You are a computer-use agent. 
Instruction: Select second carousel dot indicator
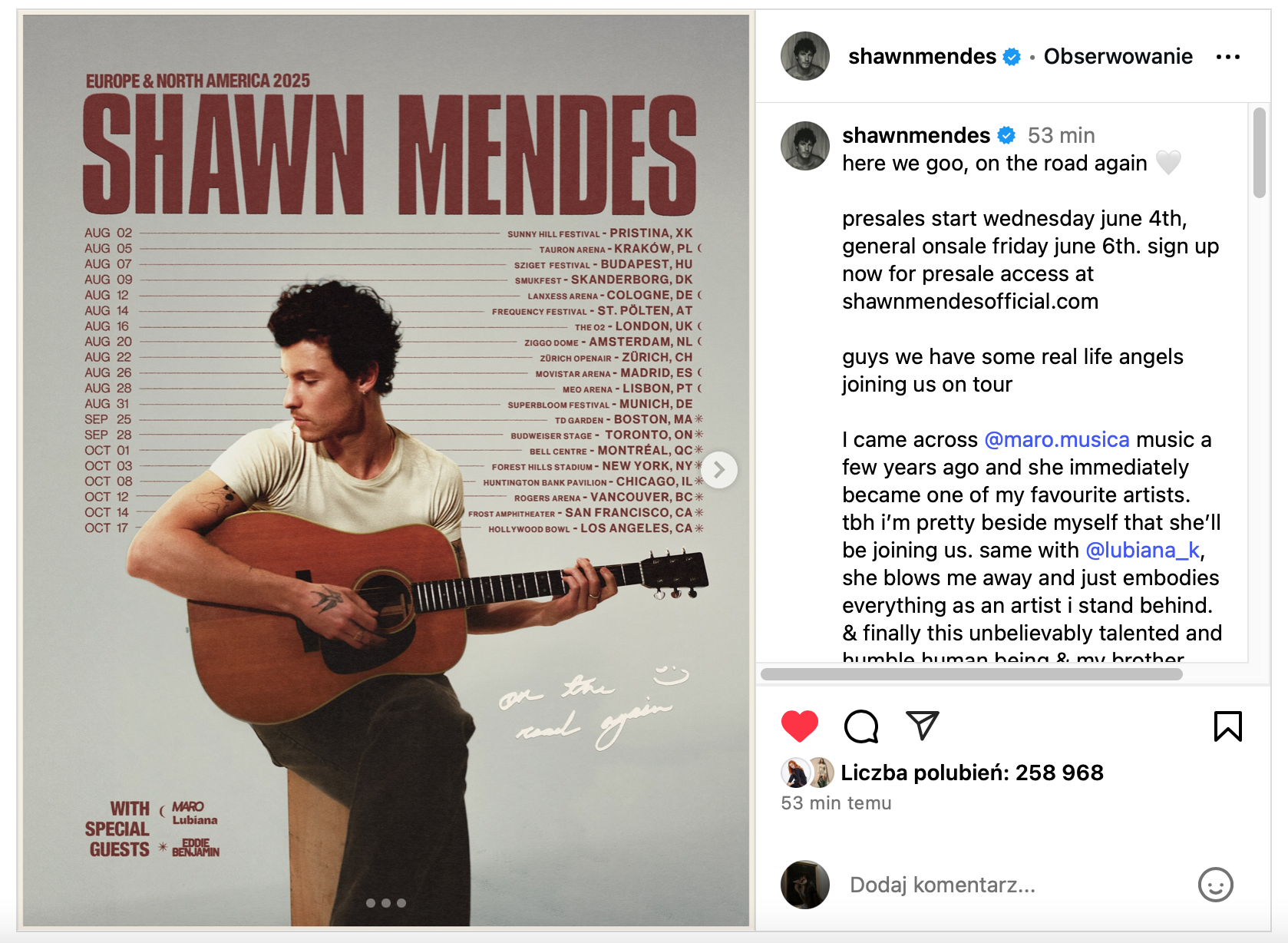tap(386, 903)
